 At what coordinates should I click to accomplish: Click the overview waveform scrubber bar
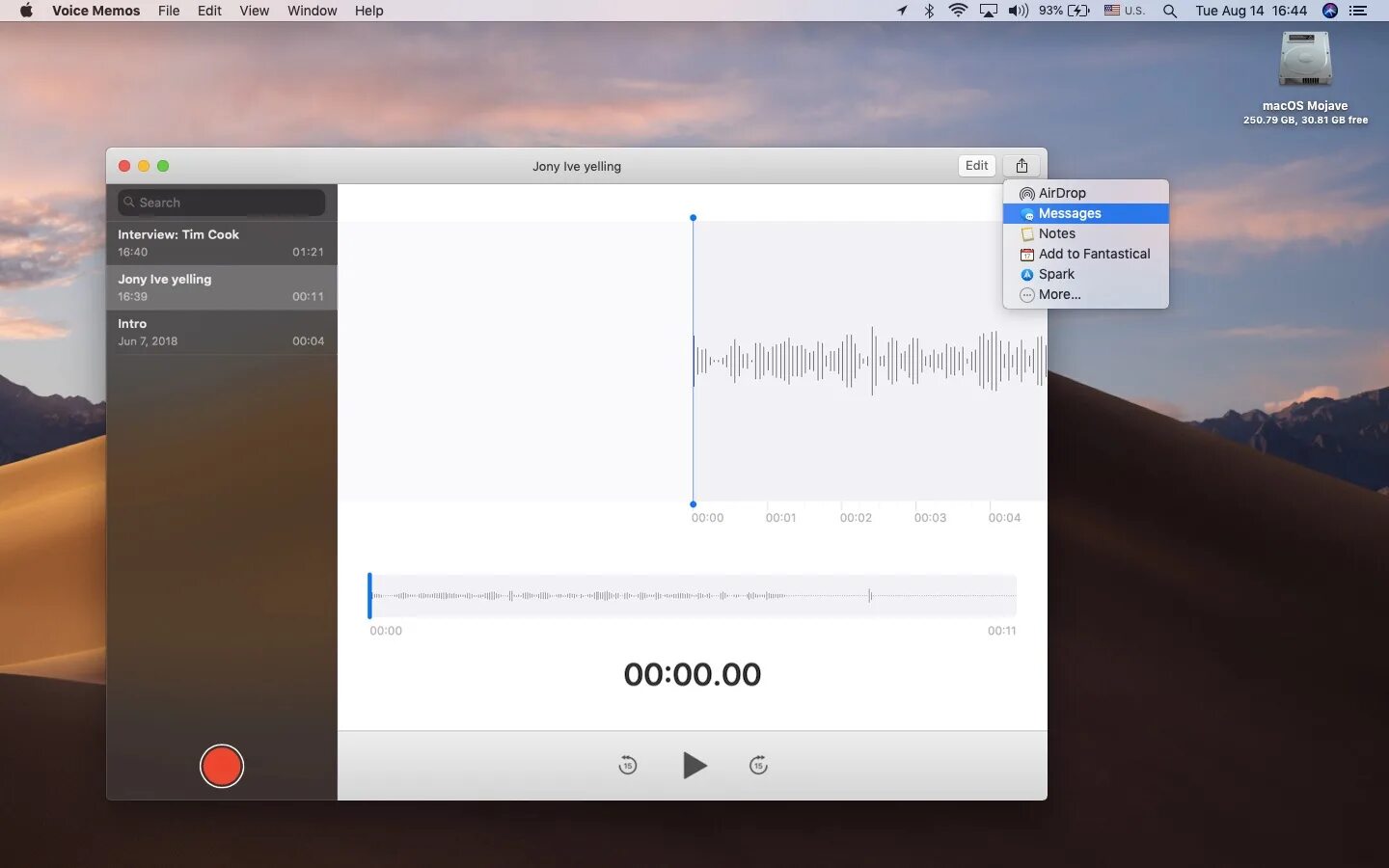pyautogui.click(x=693, y=596)
